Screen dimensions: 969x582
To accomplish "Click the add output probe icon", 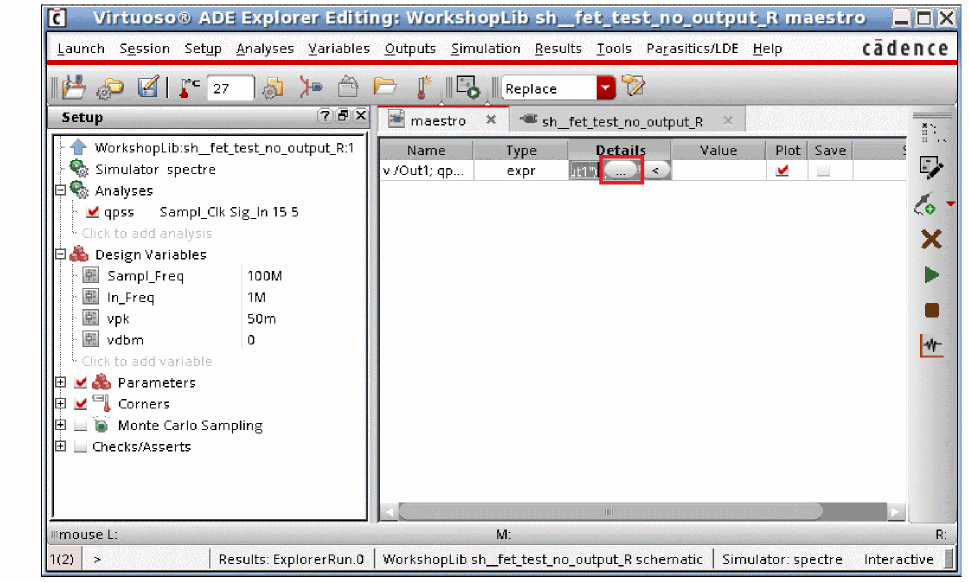I will tap(925, 203).
